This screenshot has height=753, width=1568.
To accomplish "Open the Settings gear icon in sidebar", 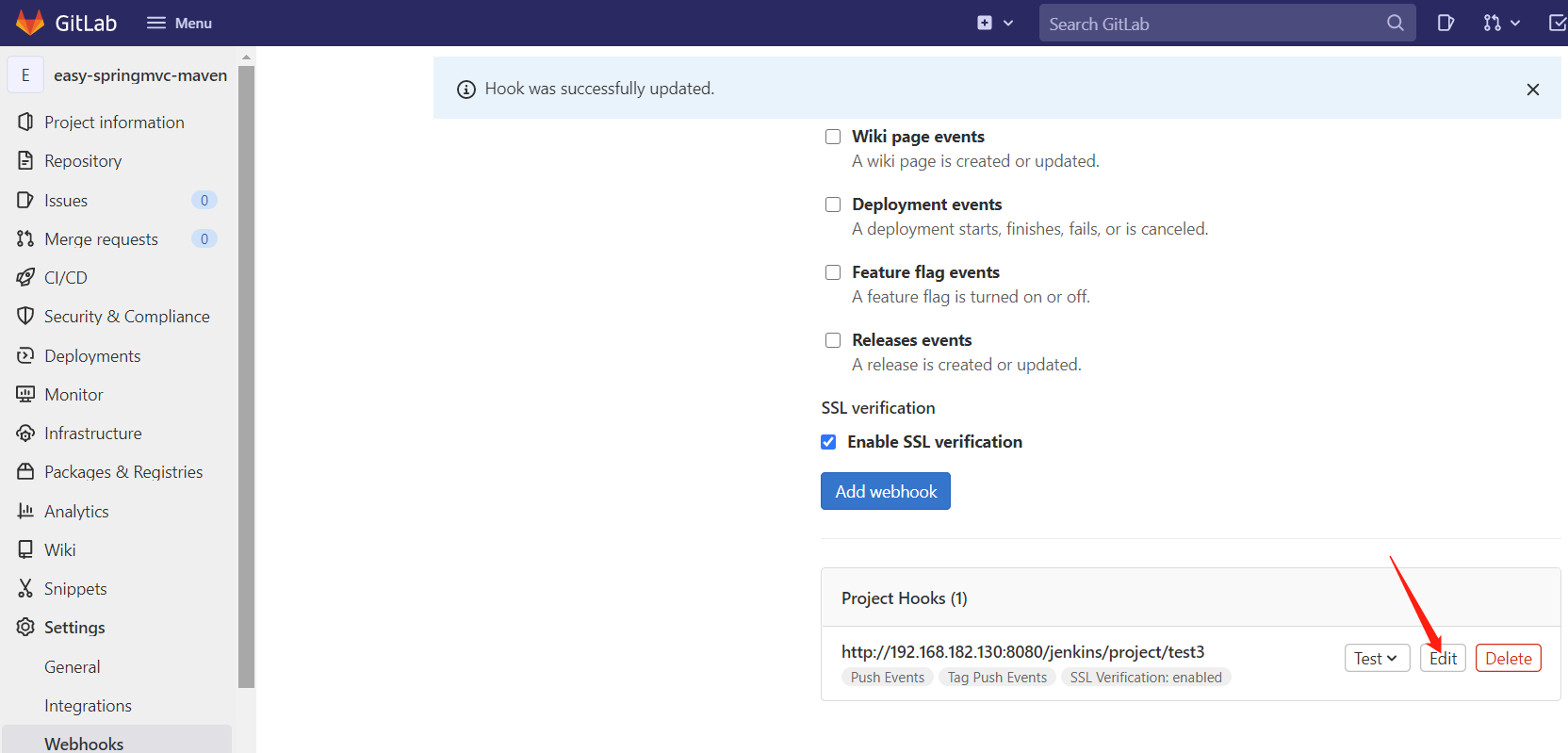I will click(x=25, y=627).
